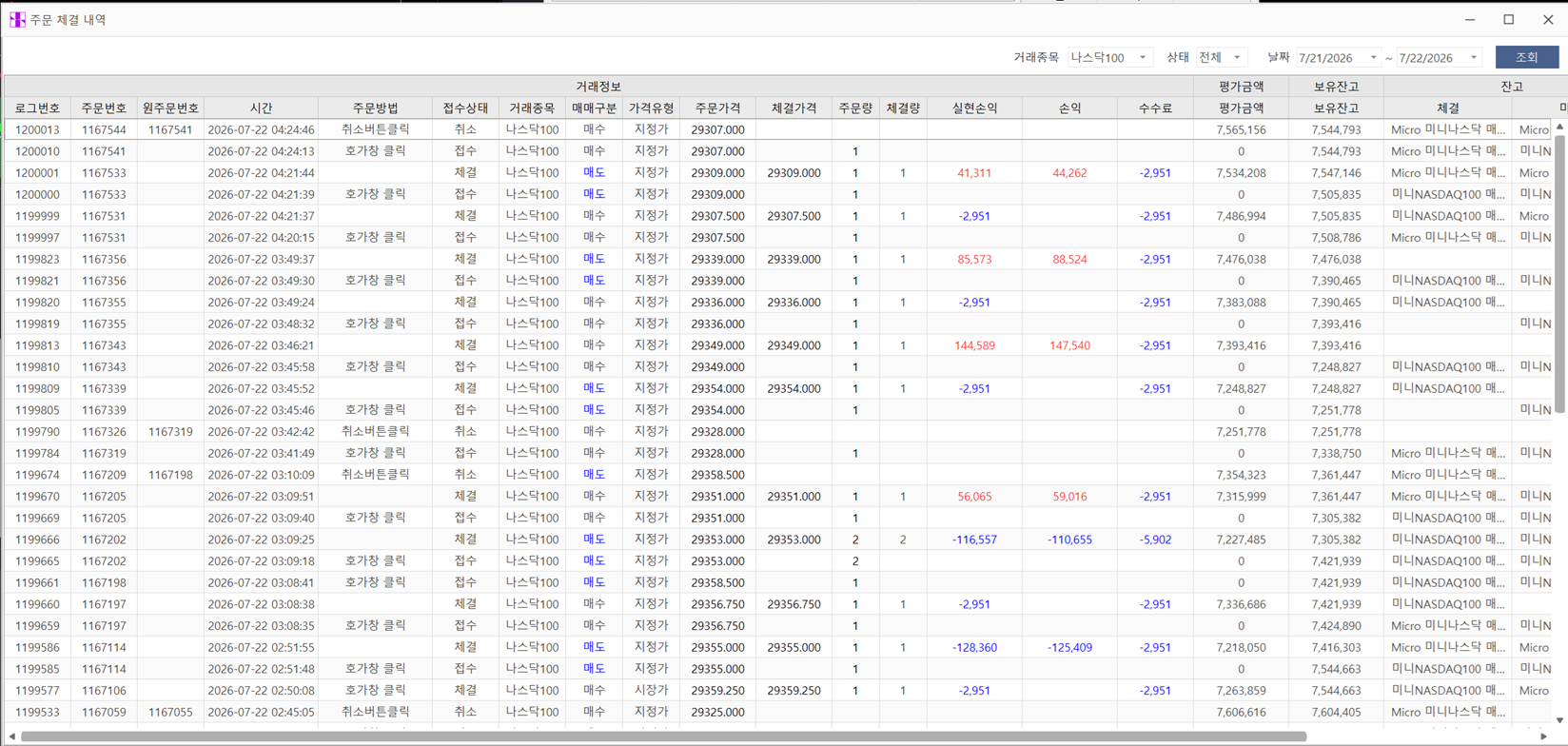Click the realized loss value -128,360
The height and width of the screenshot is (746, 1568).
pyautogui.click(x=975, y=647)
